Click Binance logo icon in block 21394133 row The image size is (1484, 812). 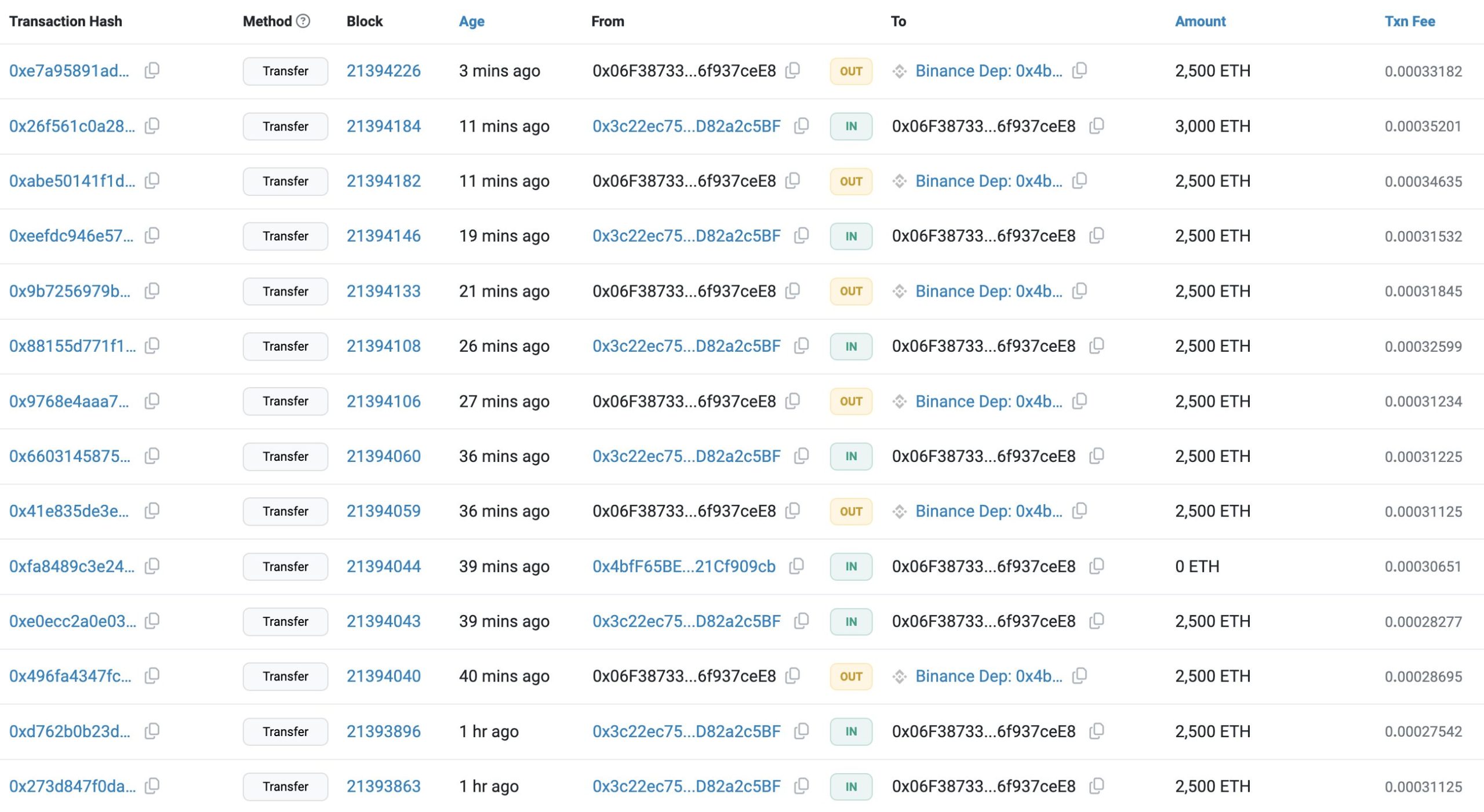(x=899, y=291)
